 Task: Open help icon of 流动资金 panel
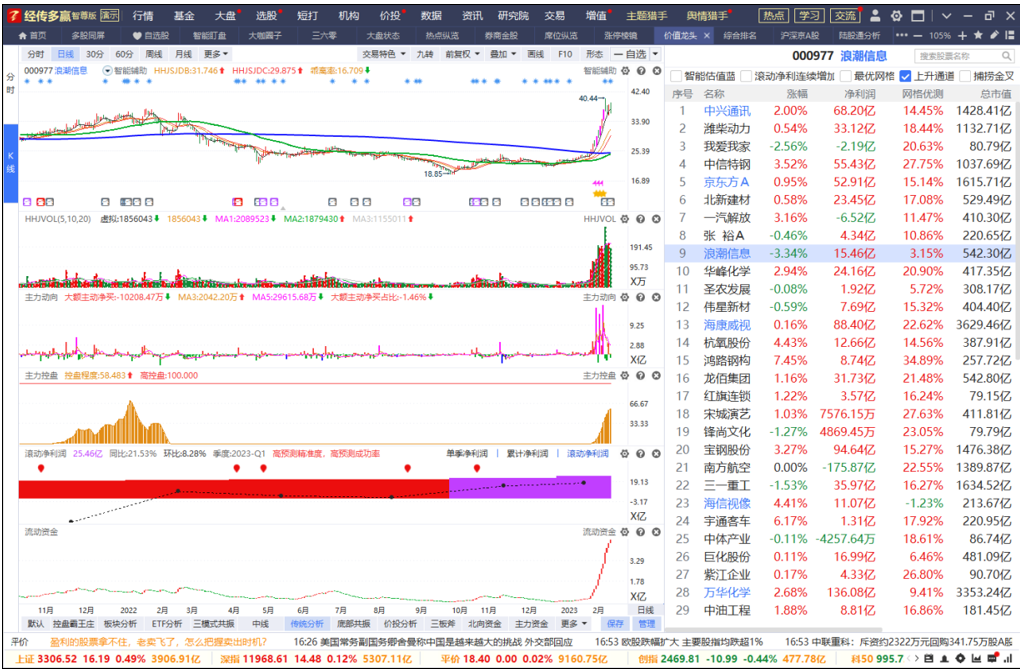coord(641,532)
